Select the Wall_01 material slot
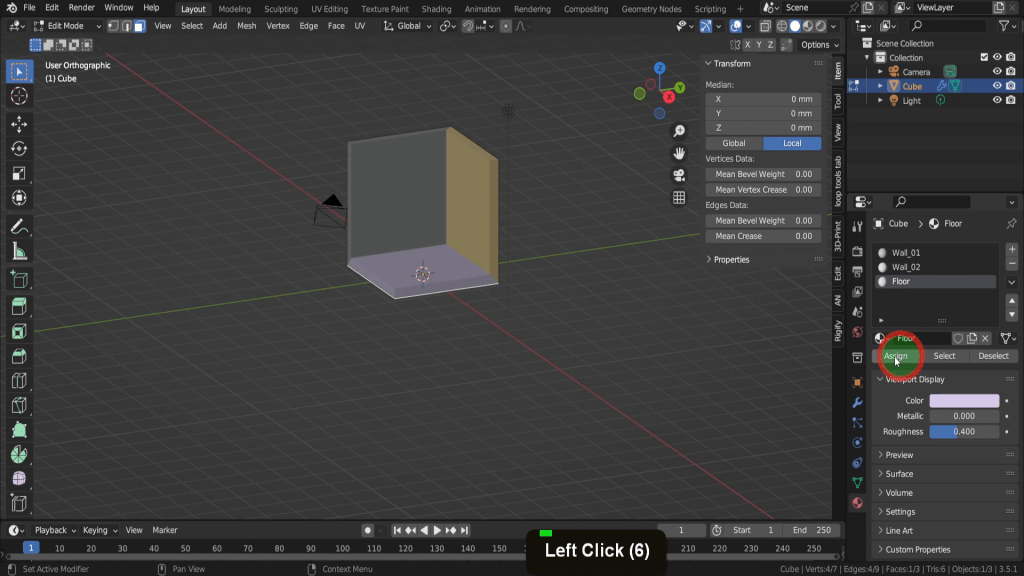1024x576 pixels. [x=906, y=253]
